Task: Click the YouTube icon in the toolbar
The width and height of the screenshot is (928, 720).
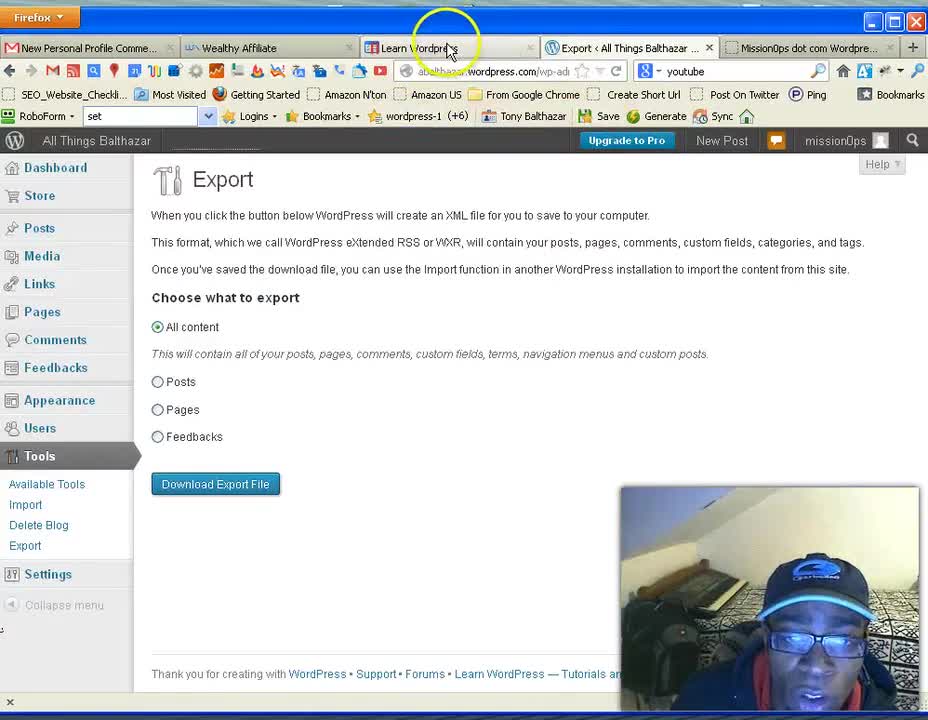Action: 380,71
